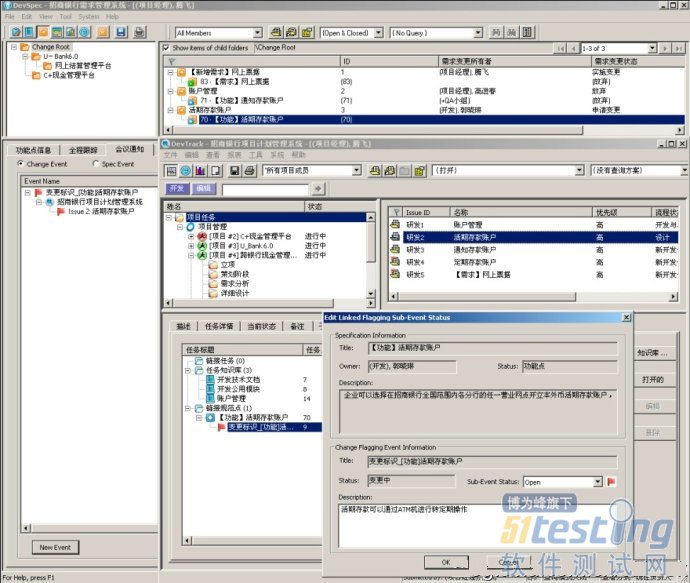Click the 开发 button in DevTrack

click(177, 188)
